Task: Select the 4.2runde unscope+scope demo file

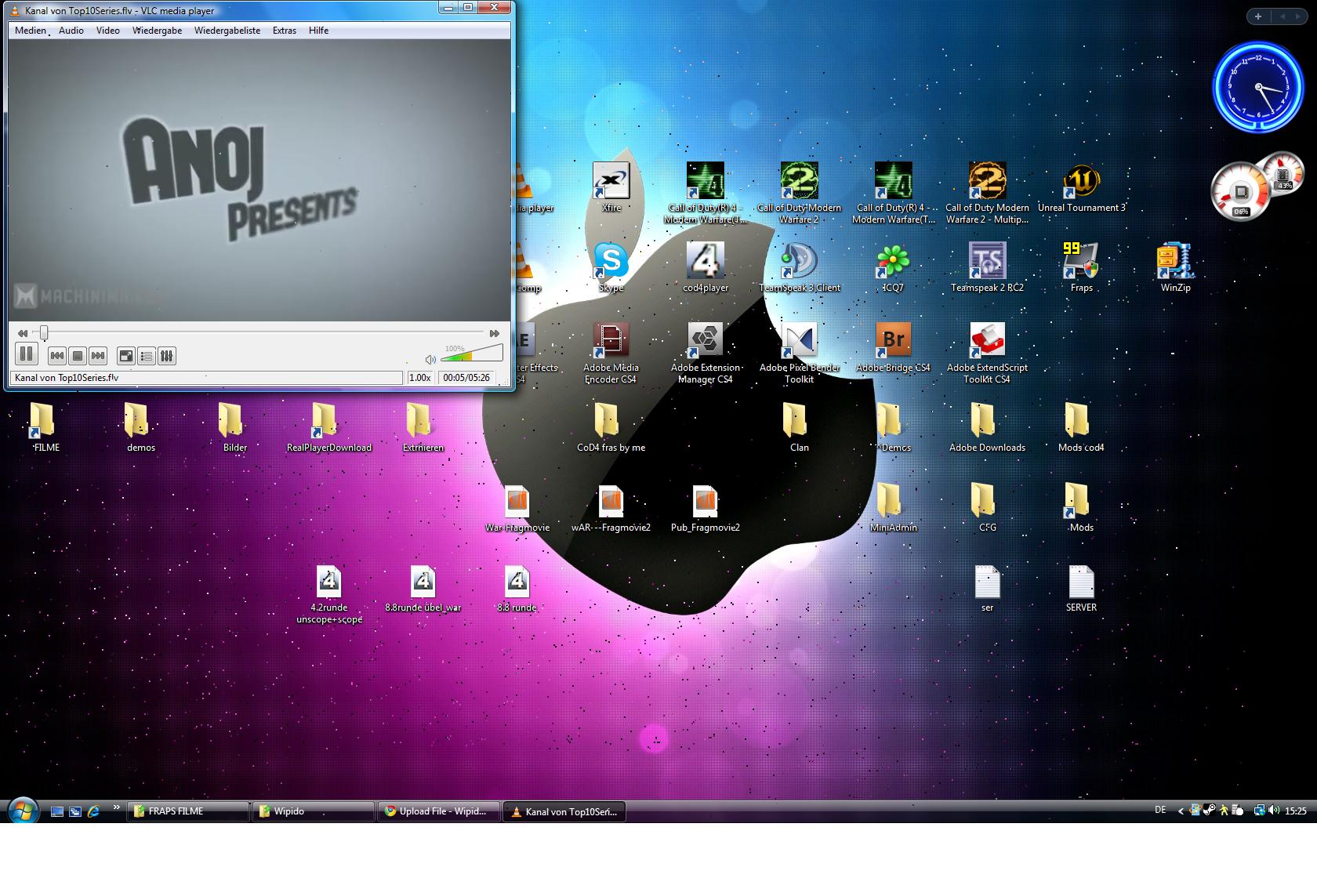Action: tap(329, 593)
